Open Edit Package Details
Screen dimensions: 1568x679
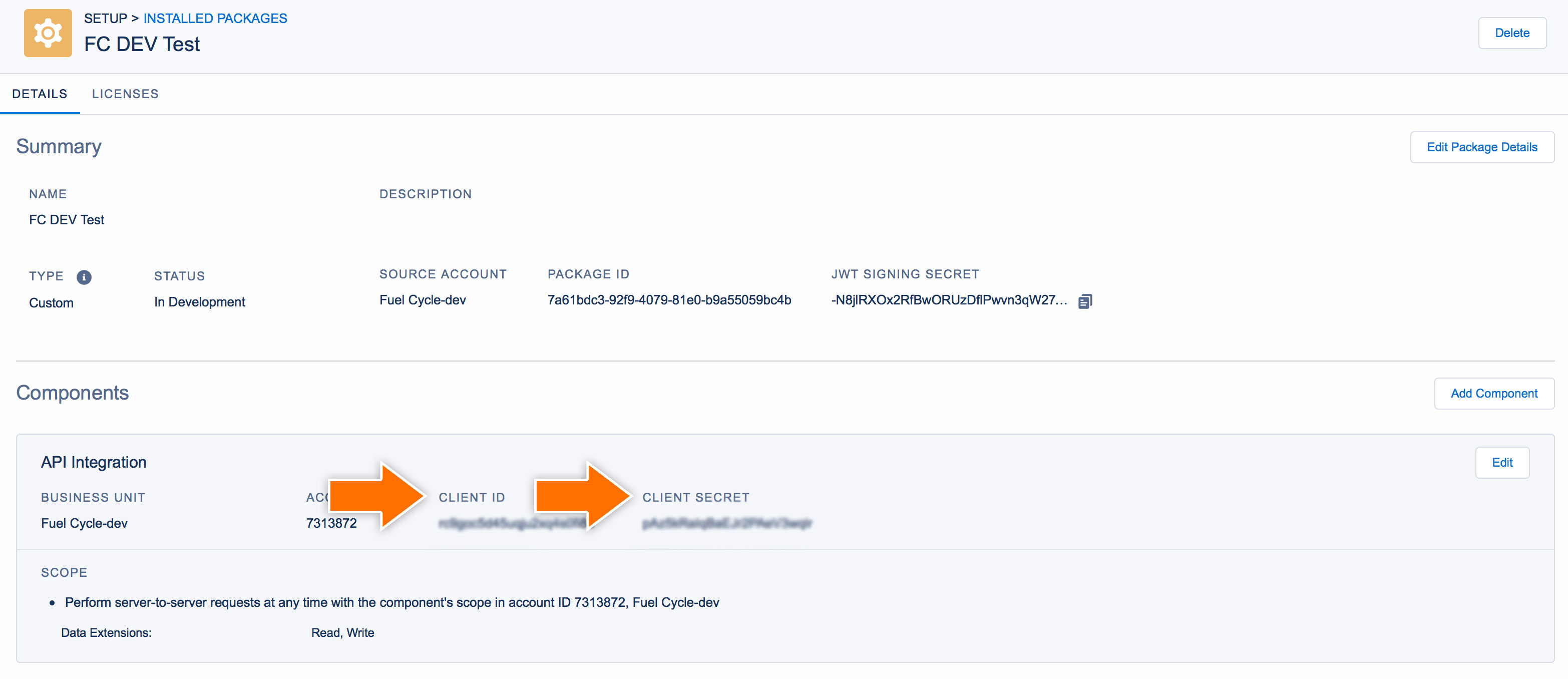[1481, 147]
